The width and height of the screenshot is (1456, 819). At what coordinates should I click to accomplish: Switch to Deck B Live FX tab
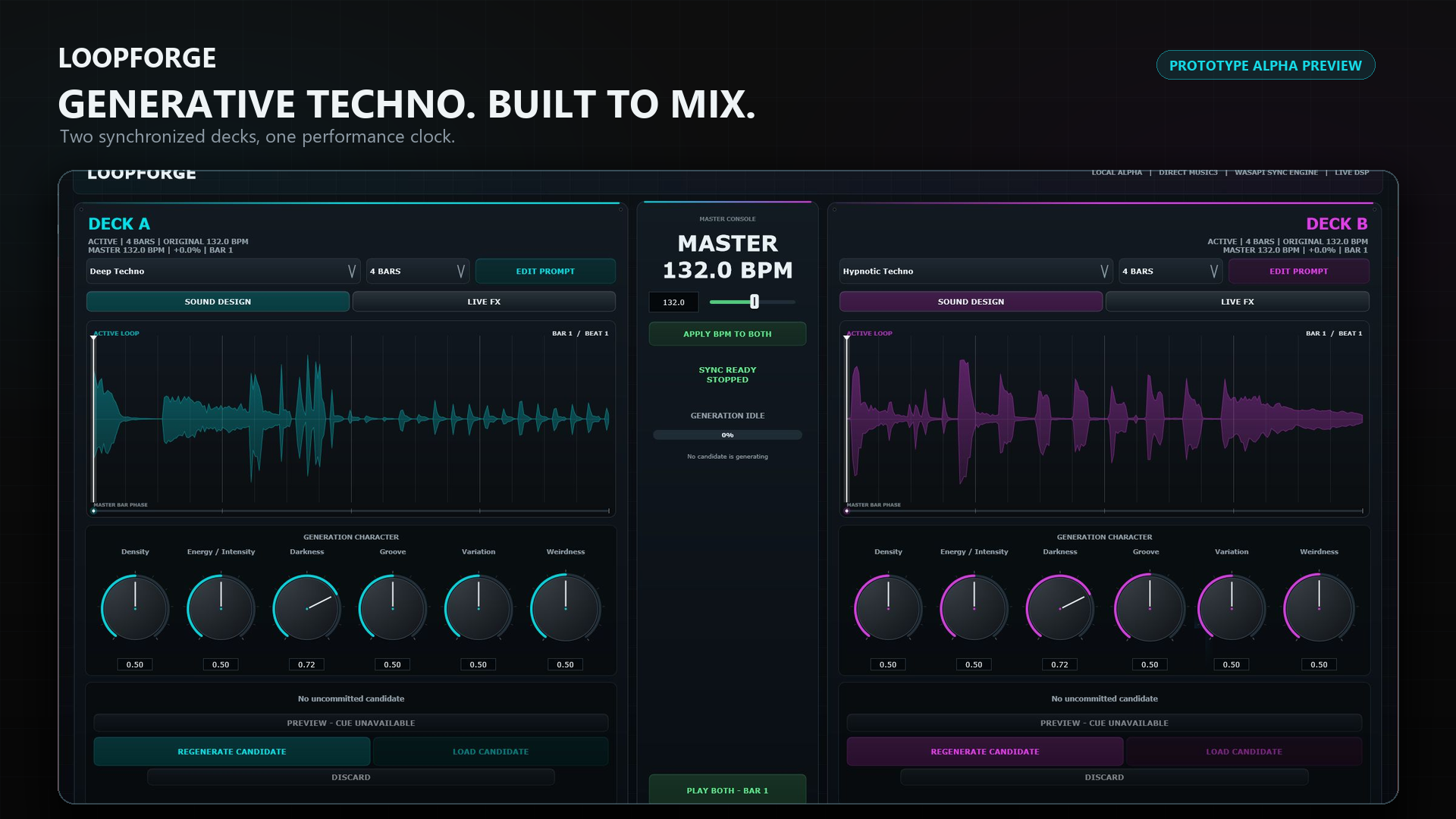click(1237, 302)
